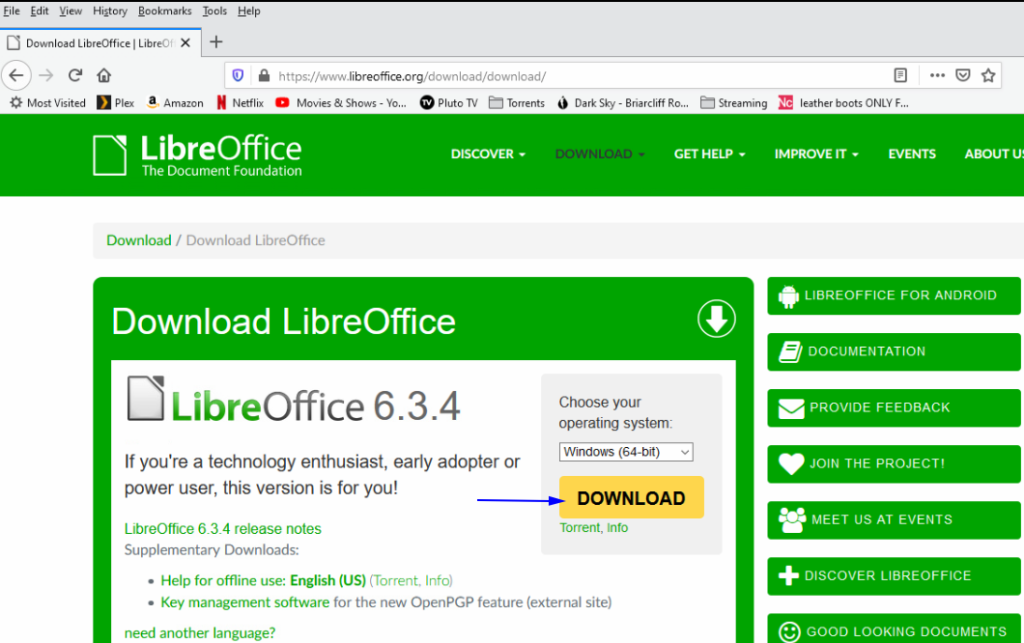Open the Documentation sidebar button

pyautogui.click(x=894, y=352)
